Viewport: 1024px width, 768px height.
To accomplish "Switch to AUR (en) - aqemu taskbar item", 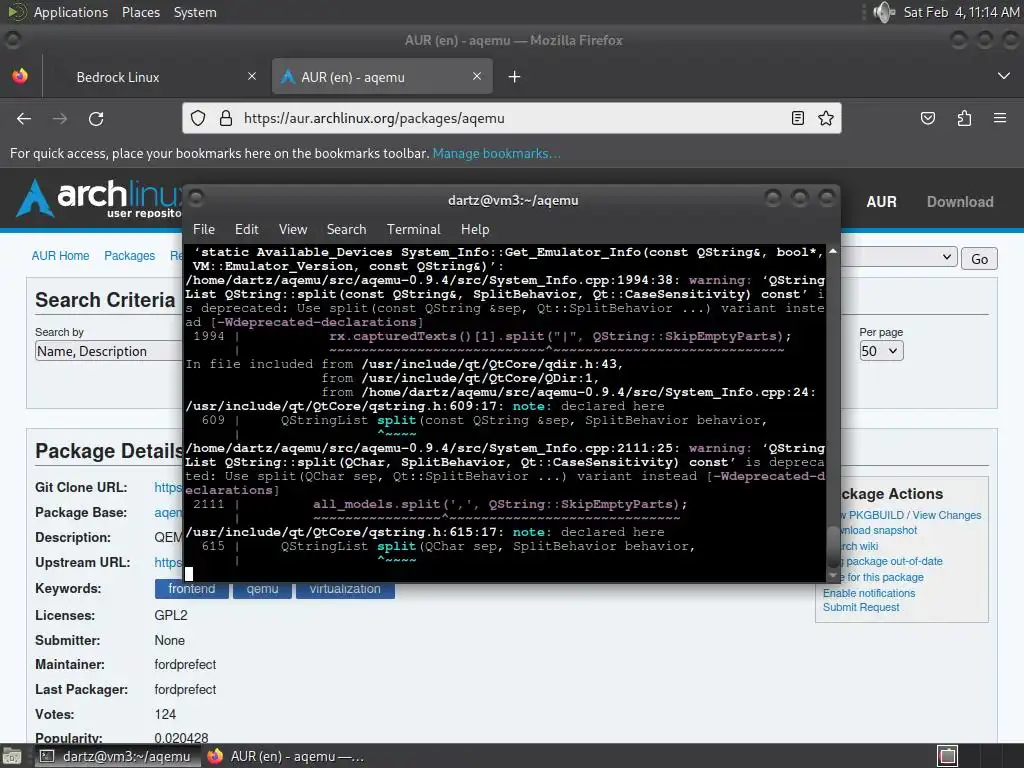I will [286, 756].
